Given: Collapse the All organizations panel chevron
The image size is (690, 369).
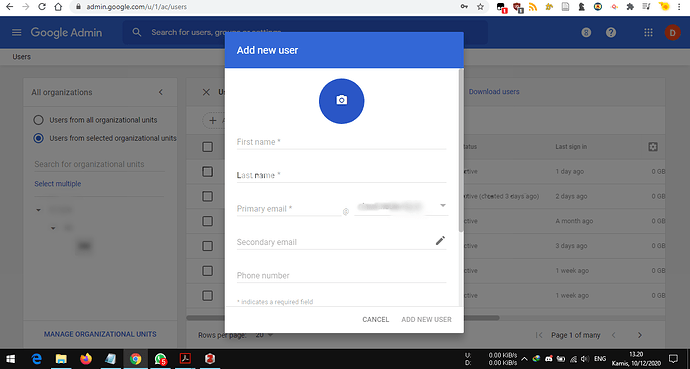Looking at the screenshot, I should click(x=161, y=92).
